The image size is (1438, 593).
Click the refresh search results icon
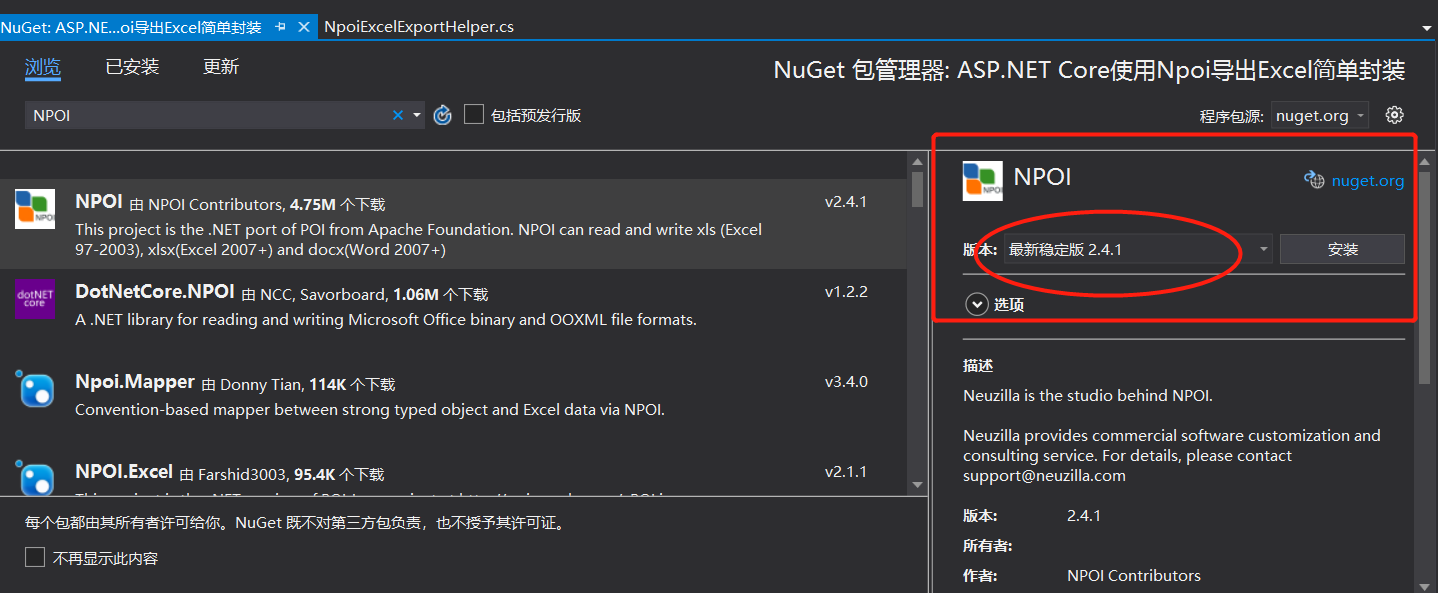(x=442, y=114)
